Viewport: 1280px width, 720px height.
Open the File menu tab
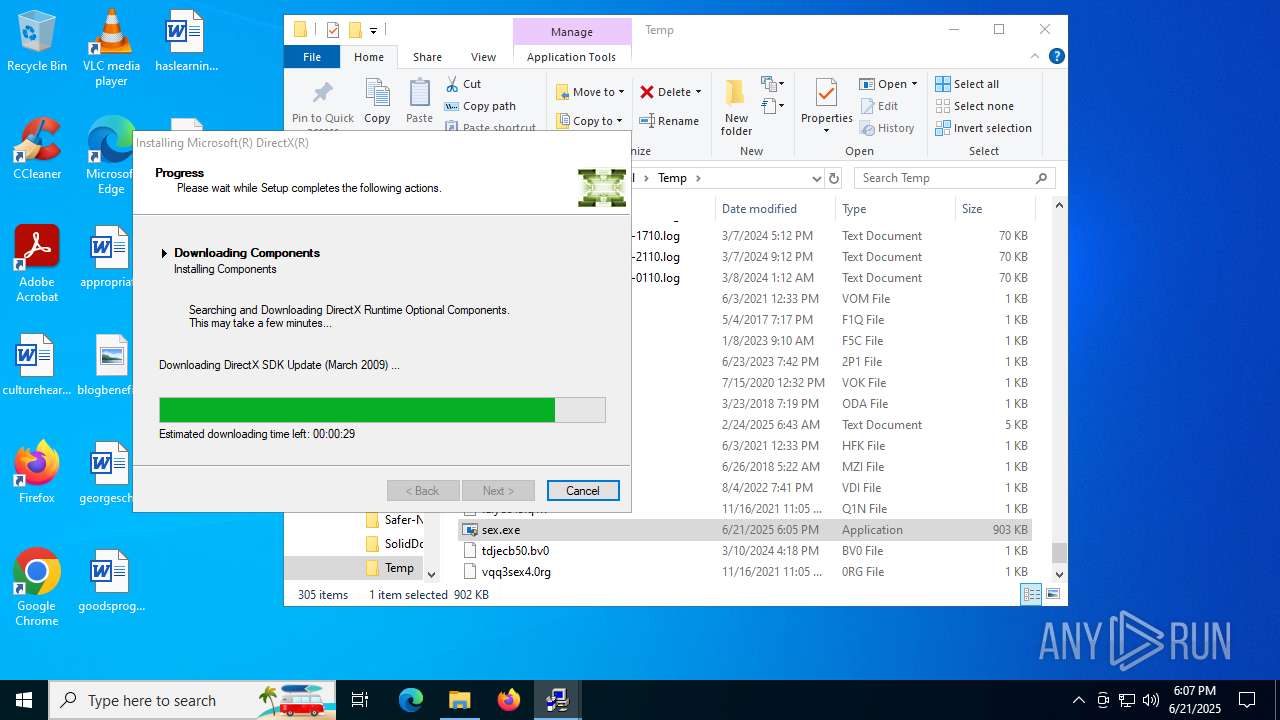[x=312, y=57]
